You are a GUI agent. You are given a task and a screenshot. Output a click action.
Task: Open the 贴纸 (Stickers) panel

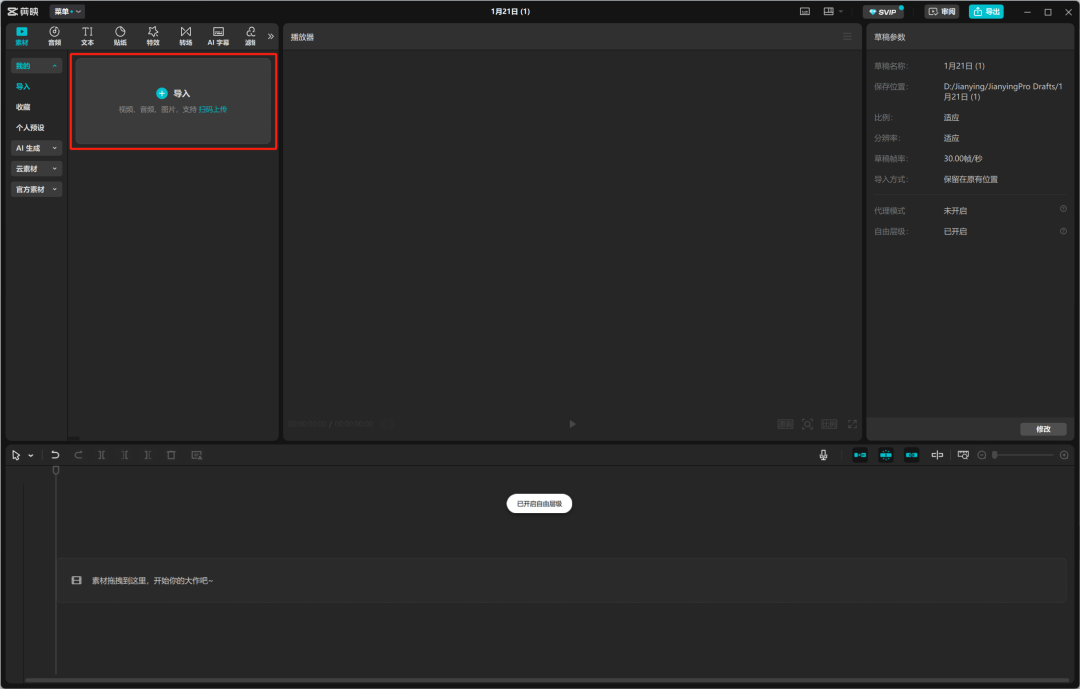(120, 36)
